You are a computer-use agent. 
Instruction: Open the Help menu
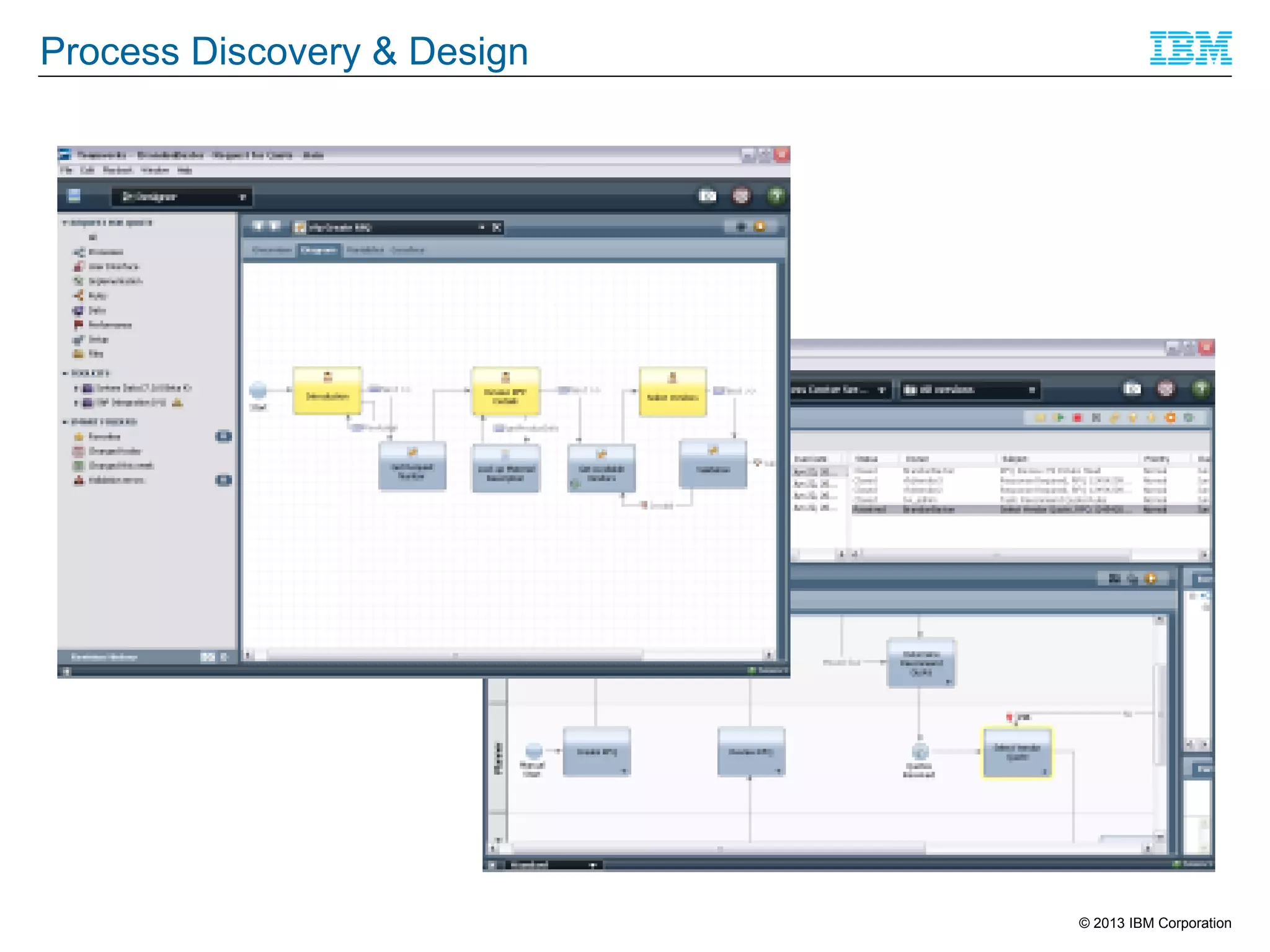(x=185, y=170)
